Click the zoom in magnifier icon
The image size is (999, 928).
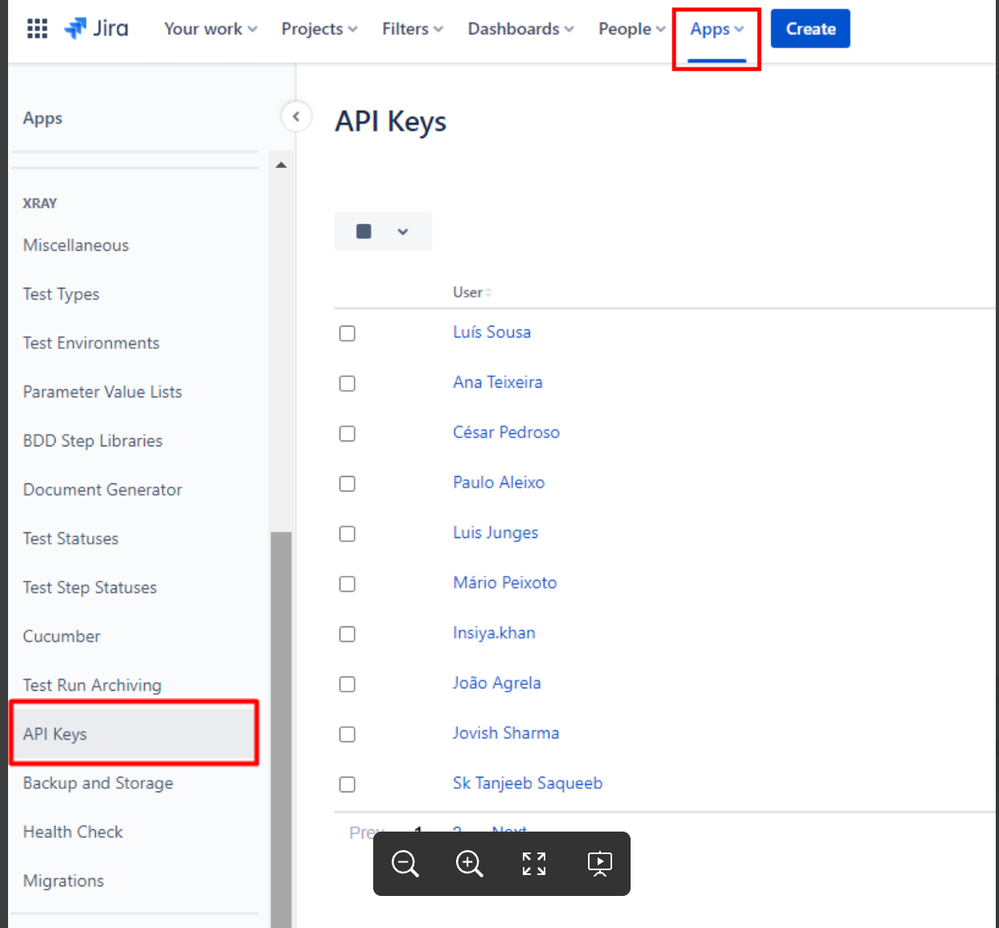pos(470,864)
